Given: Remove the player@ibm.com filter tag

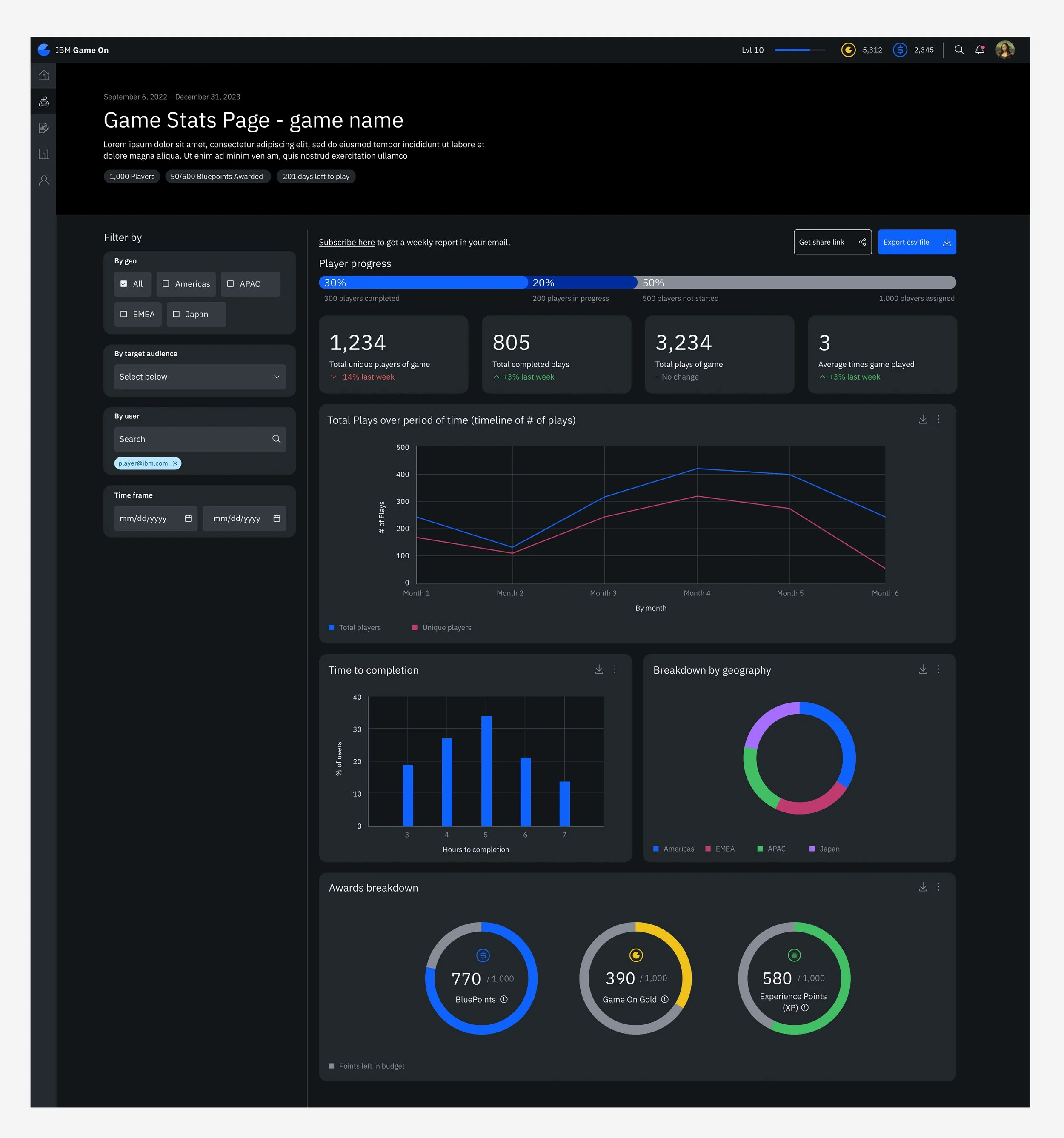Looking at the screenshot, I should (175, 463).
